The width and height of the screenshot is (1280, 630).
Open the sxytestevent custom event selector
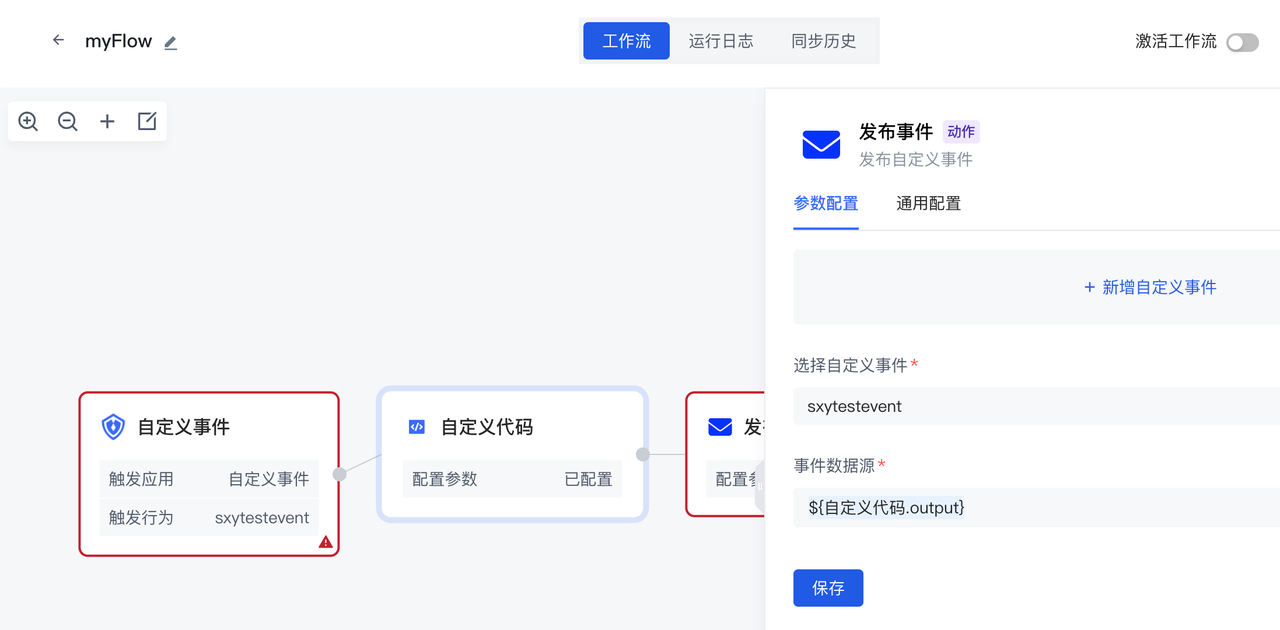pyautogui.click(x=1035, y=406)
